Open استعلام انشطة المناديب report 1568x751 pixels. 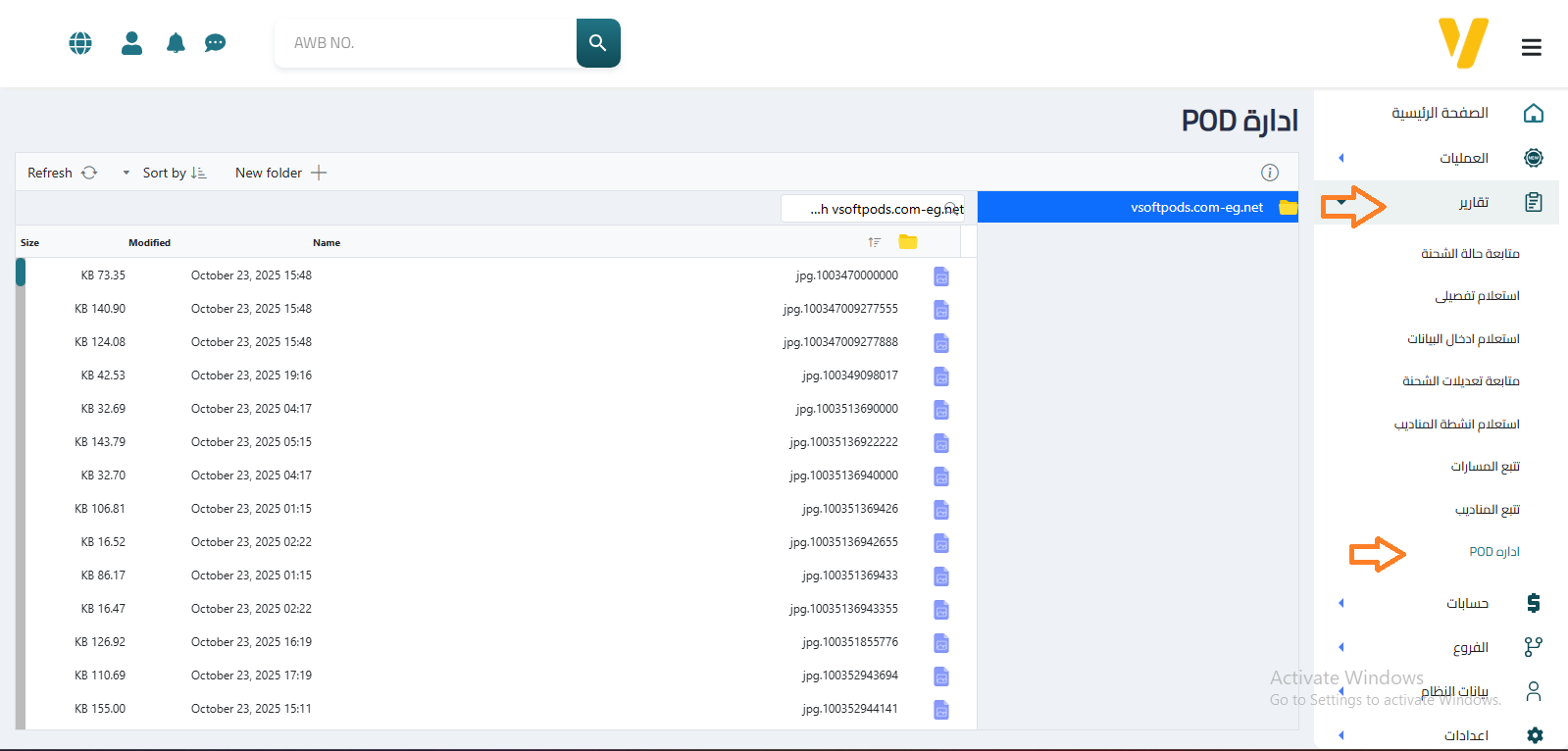(1456, 425)
